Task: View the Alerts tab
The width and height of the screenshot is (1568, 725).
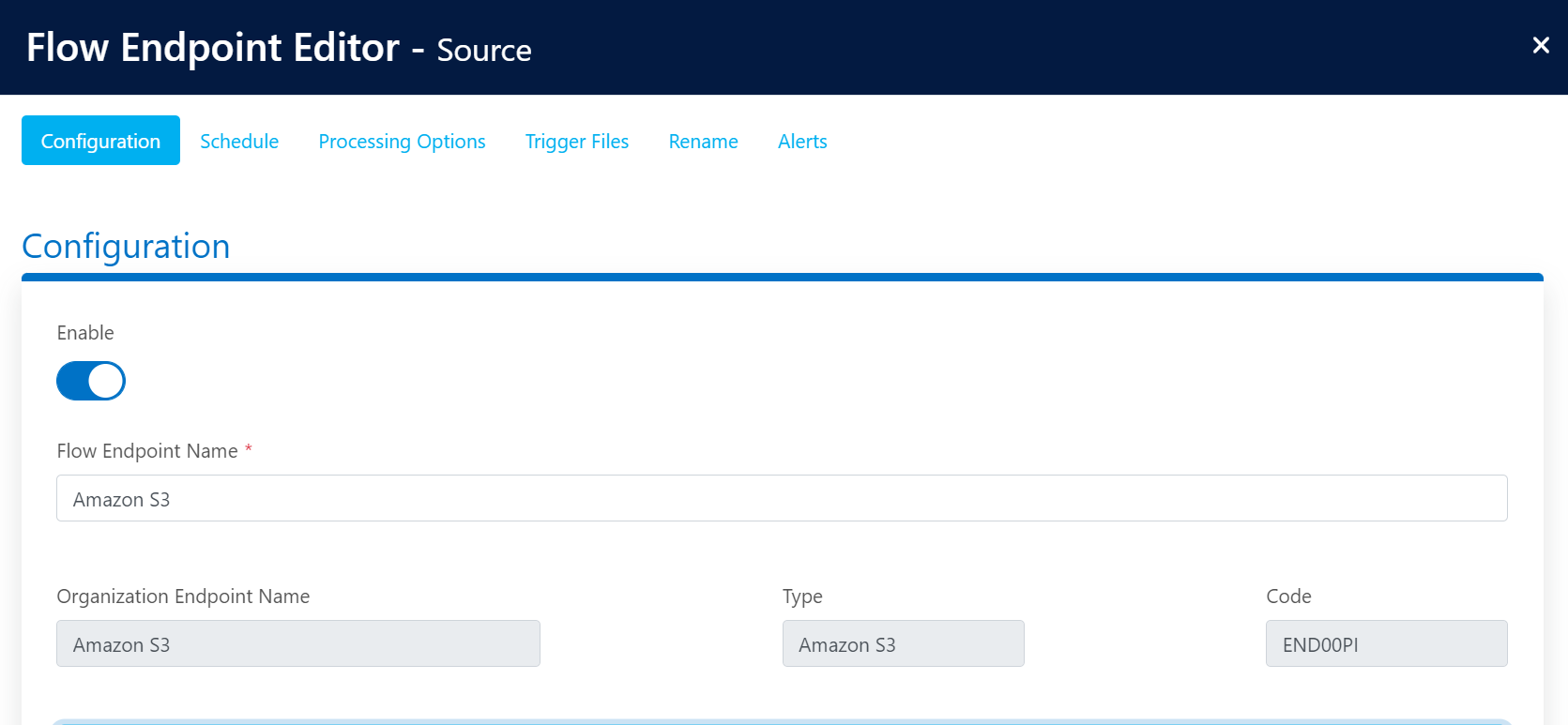Action: click(x=802, y=141)
